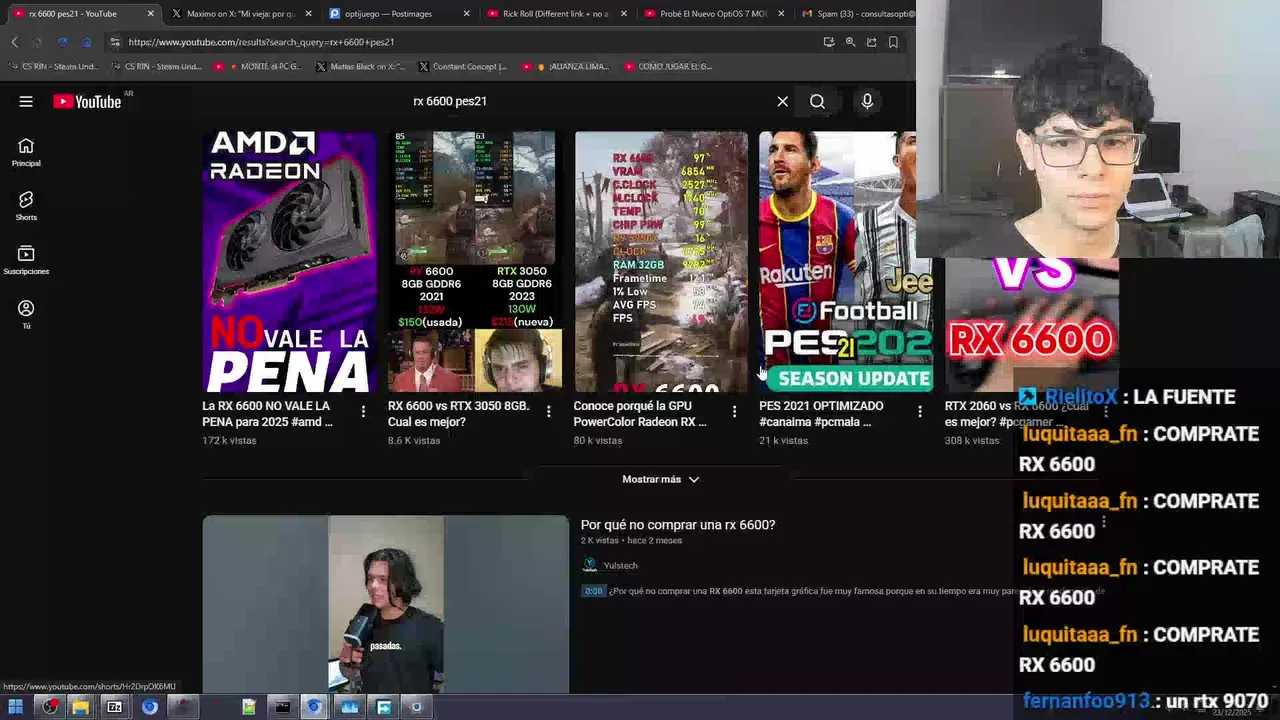The image size is (1280, 720).
Task: Open title Conoce porqué la GPU PowerColor Radeon
Action: (640, 414)
